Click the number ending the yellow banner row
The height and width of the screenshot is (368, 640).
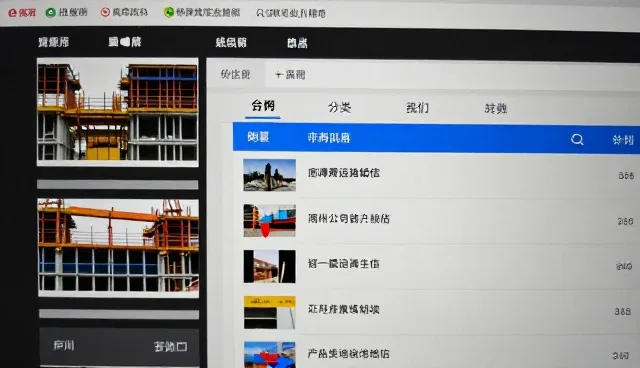click(x=623, y=312)
